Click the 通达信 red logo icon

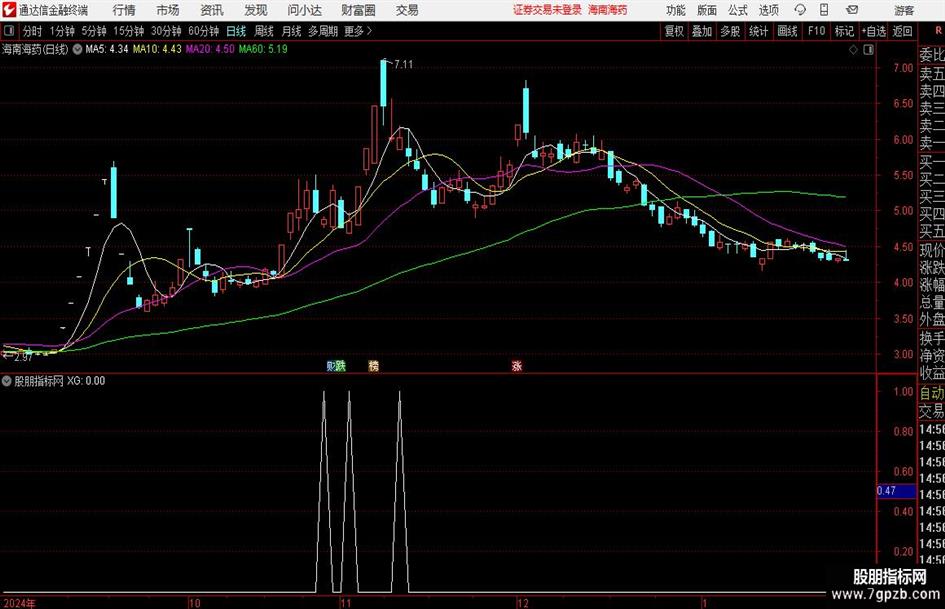(9, 10)
